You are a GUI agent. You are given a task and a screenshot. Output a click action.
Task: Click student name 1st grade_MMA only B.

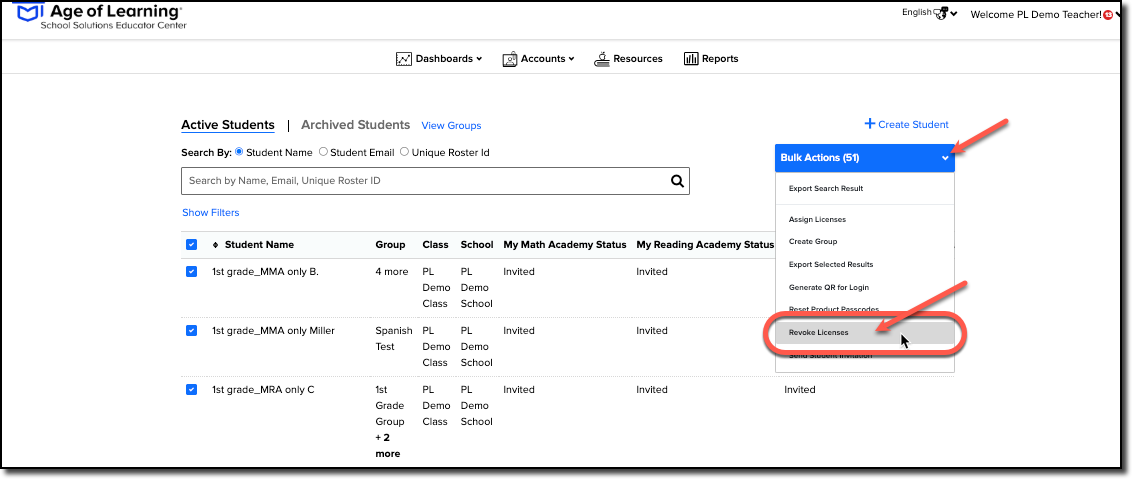pos(265,272)
